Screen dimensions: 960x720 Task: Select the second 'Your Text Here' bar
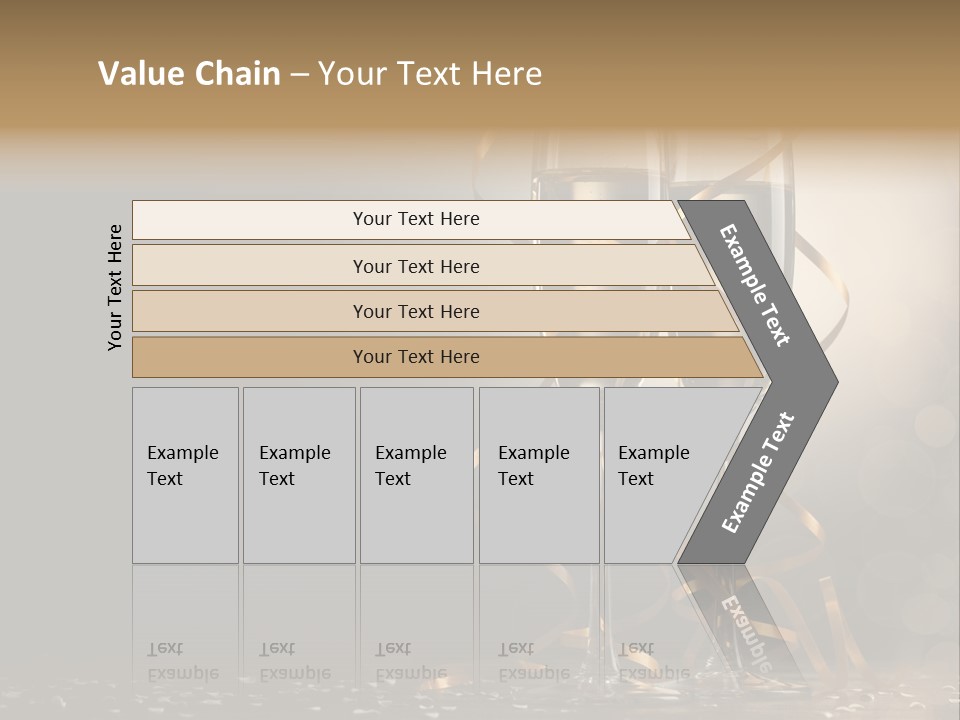click(422, 266)
